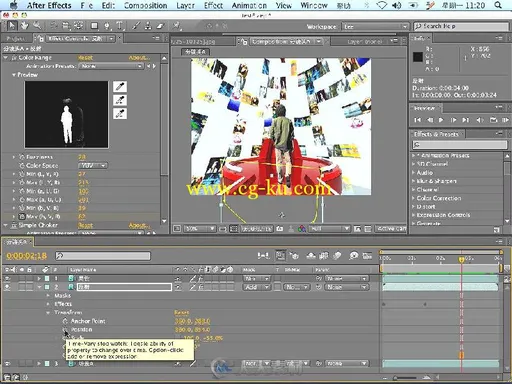This screenshot has height=384, width=512.
Task: Toggle region of interest icon in viewer
Action: coord(357,229)
